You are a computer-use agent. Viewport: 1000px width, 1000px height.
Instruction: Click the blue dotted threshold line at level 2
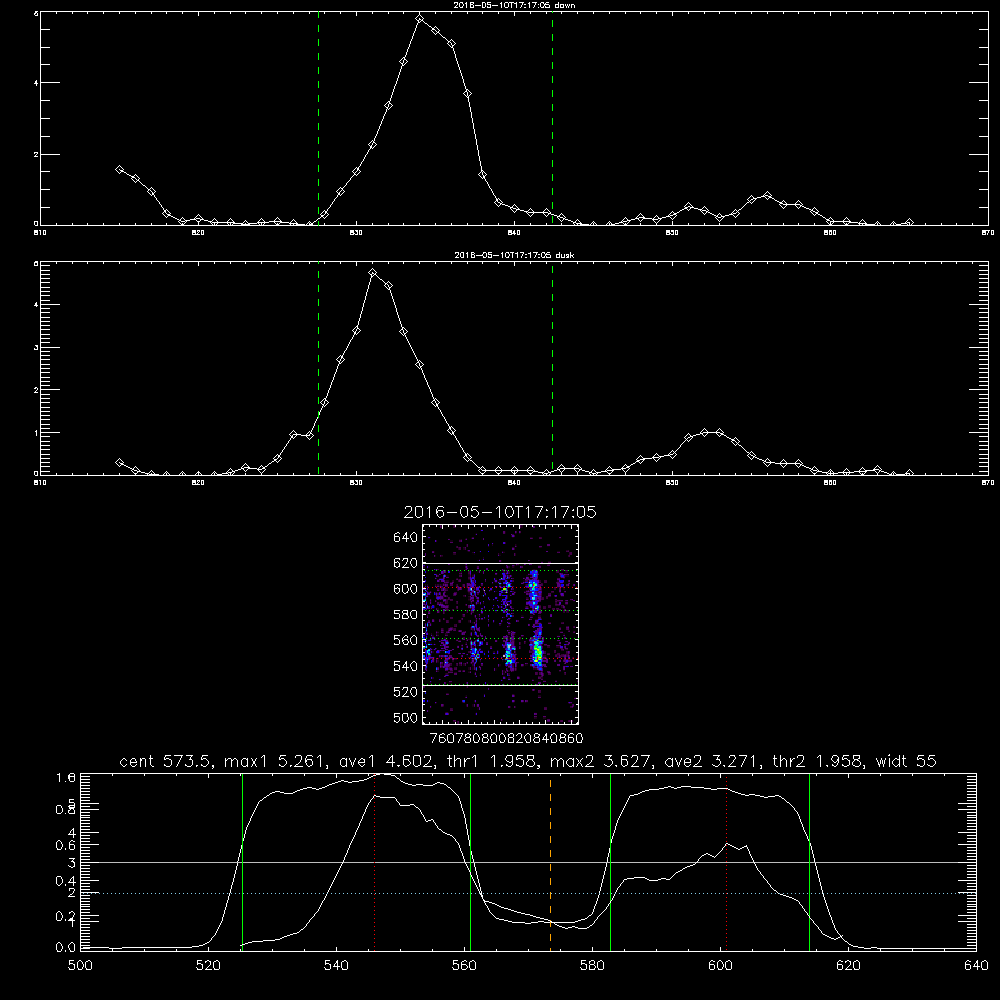point(528,893)
